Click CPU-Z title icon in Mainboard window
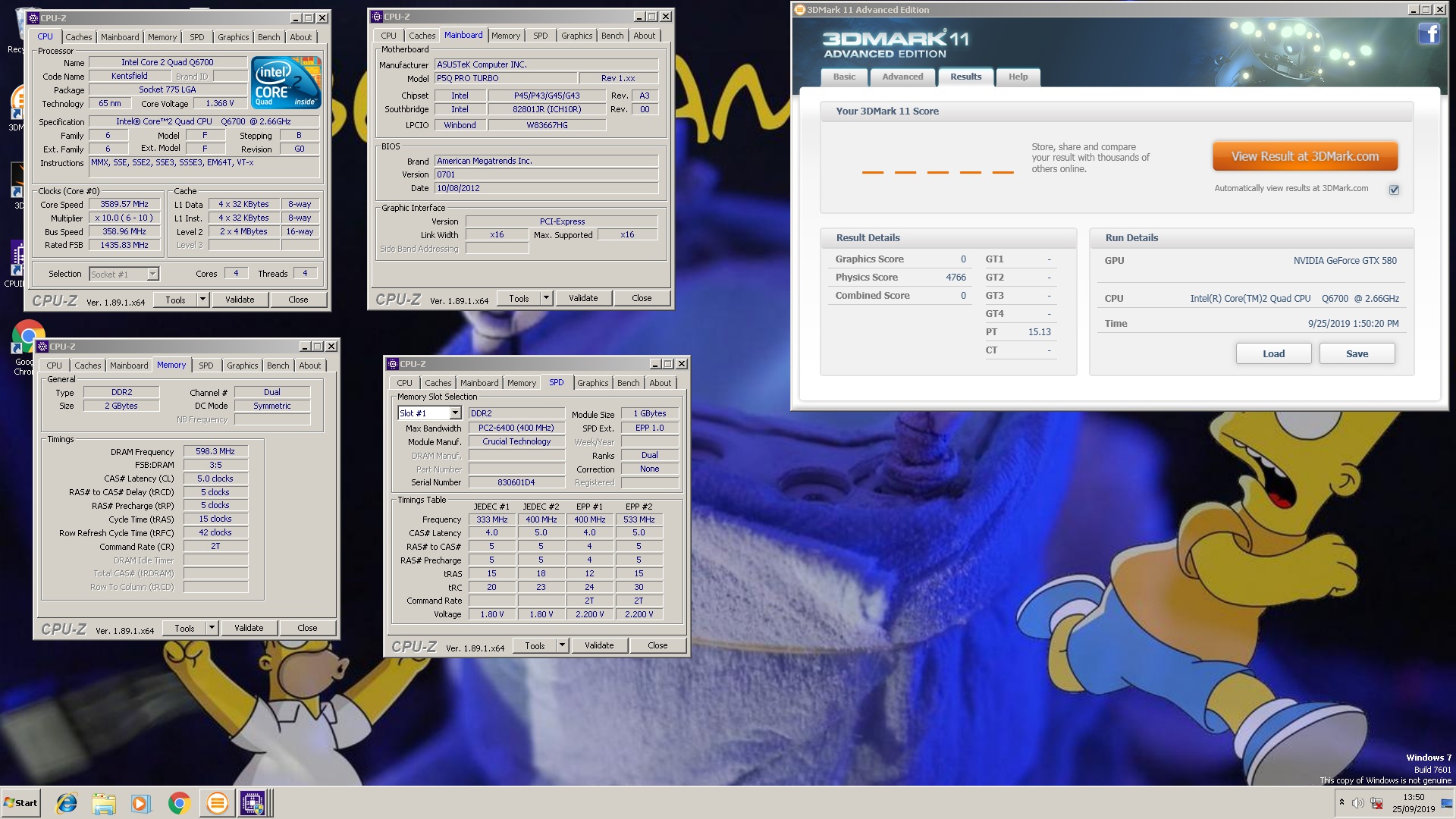1456x819 pixels. [376, 16]
